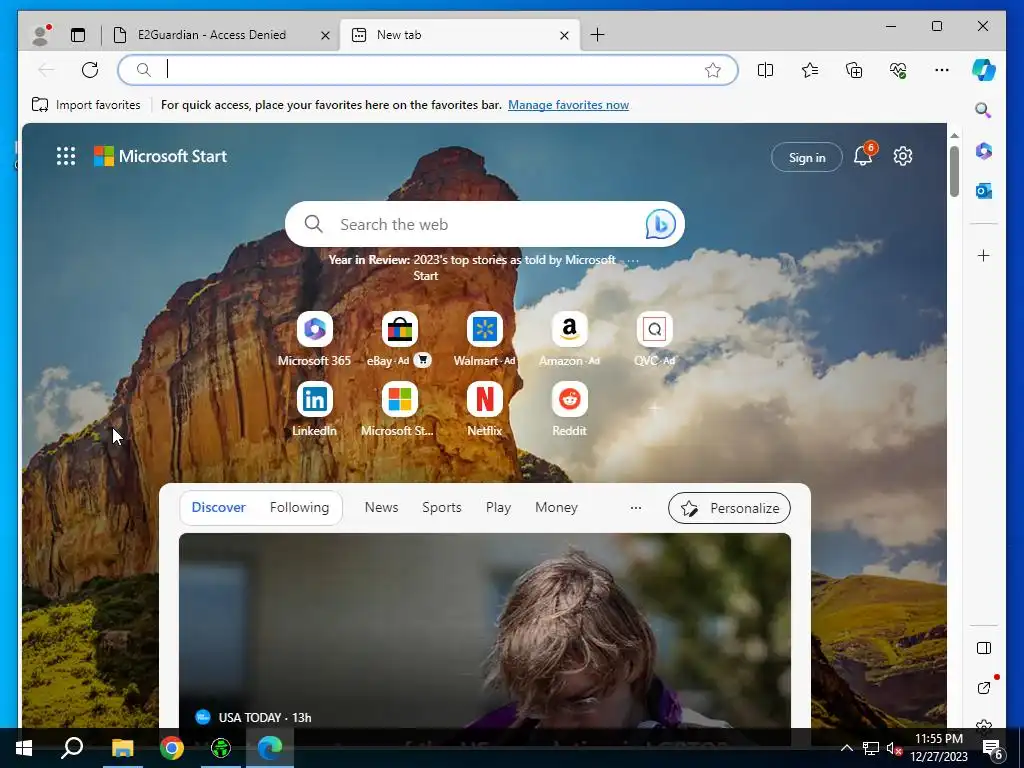This screenshot has width=1024, height=768.
Task: Click the eBay shopping cart badge
Action: 423,360
